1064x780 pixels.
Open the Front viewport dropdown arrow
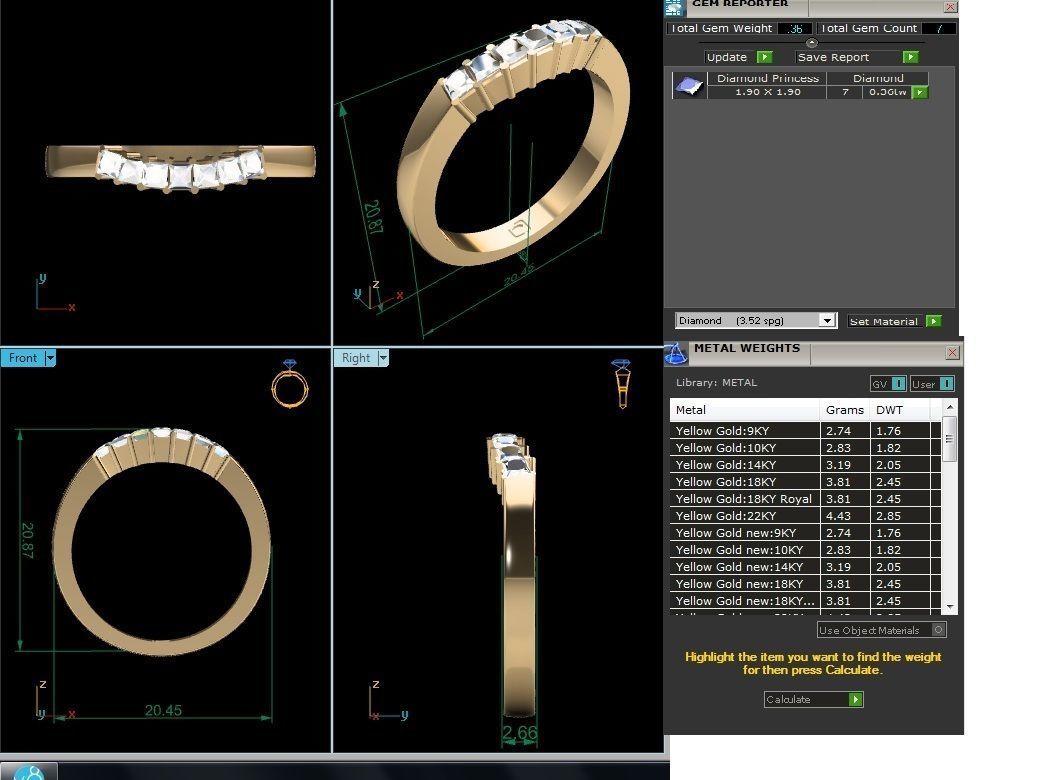[x=50, y=358]
